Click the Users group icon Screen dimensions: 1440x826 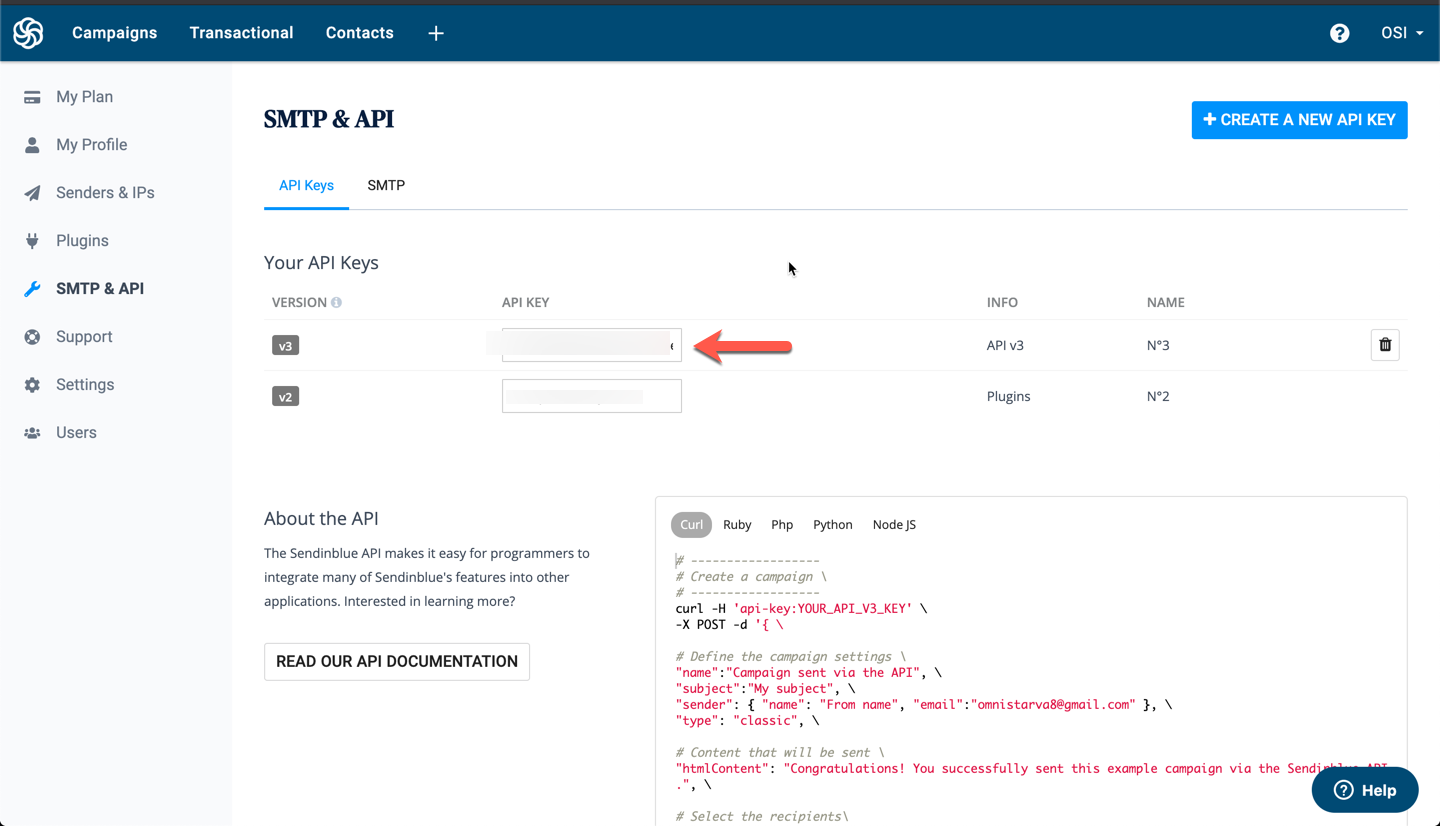point(32,433)
